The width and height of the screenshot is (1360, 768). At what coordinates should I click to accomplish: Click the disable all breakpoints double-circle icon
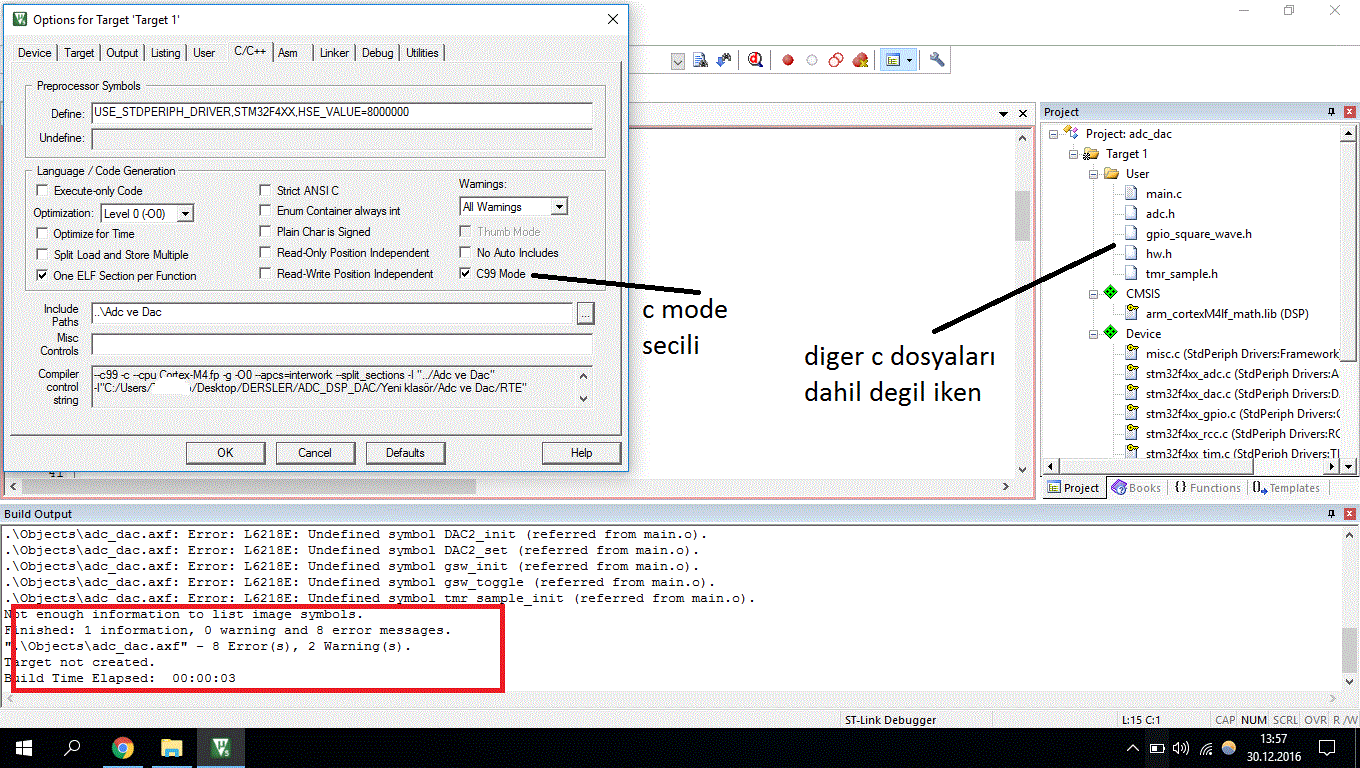point(836,60)
